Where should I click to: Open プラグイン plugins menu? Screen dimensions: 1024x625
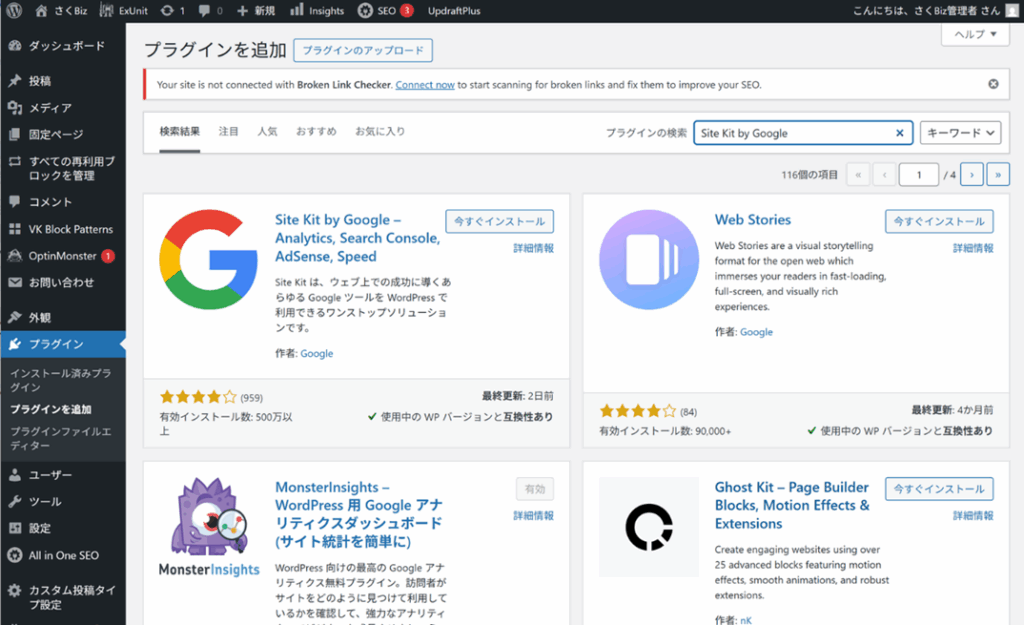[x=63, y=344]
